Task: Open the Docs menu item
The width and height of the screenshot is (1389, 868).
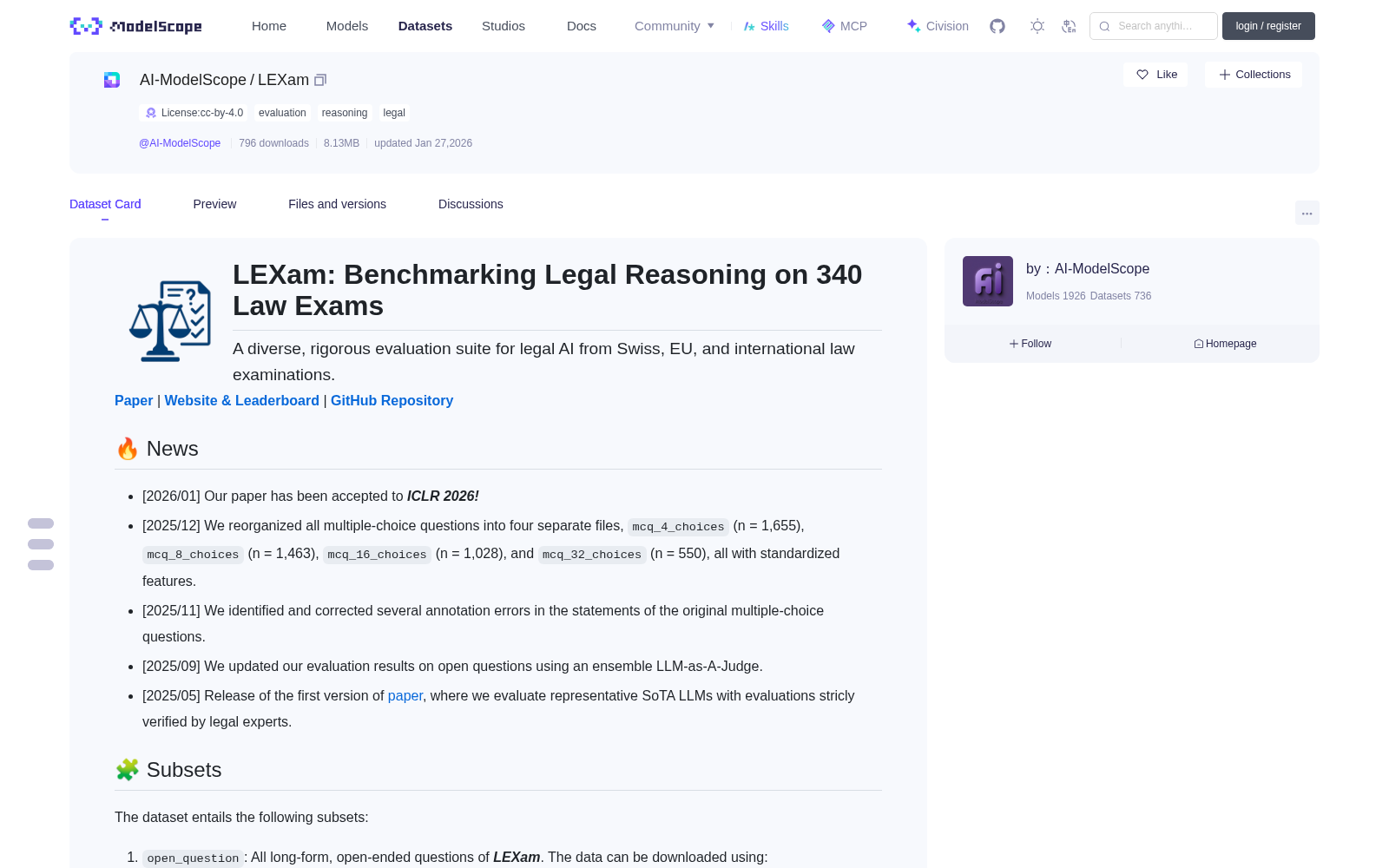Action: pyautogui.click(x=582, y=26)
